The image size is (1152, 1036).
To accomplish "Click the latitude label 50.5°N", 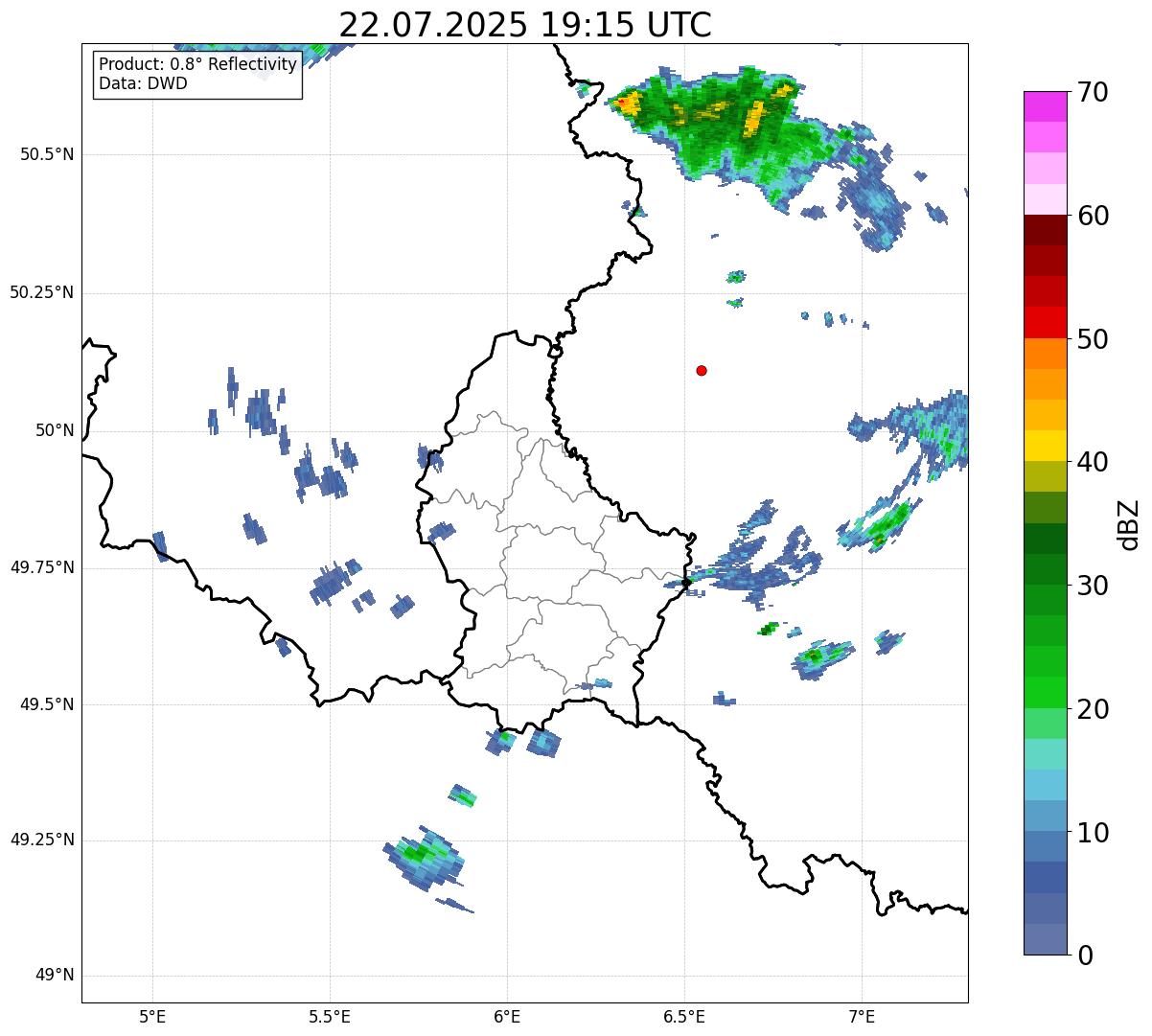I will [47, 154].
